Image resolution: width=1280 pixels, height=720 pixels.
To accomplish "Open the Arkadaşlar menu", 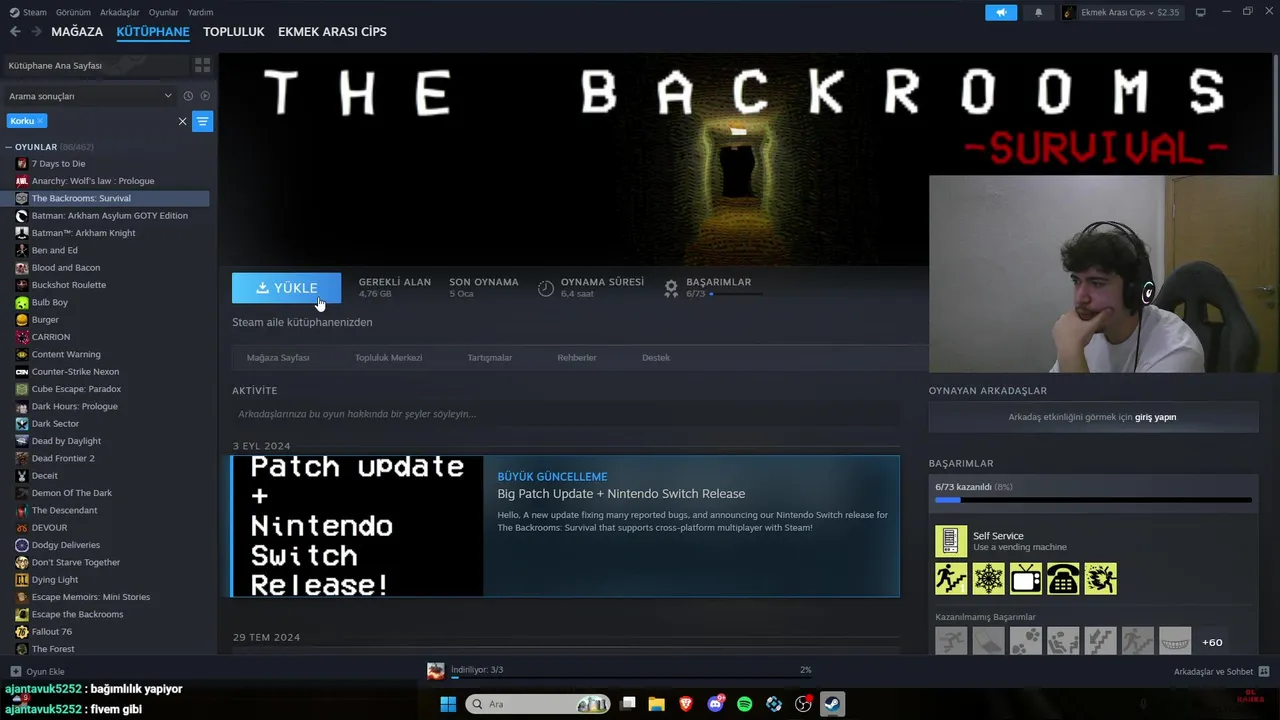I will (120, 12).
